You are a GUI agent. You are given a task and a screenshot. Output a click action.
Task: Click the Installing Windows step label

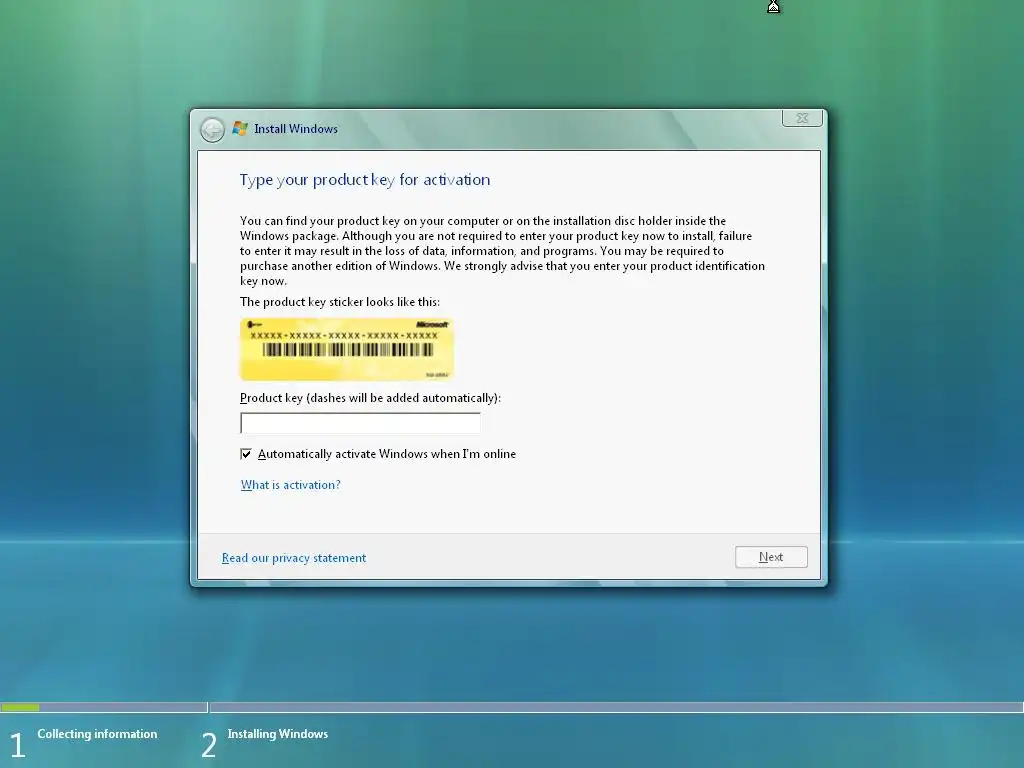tap(278, 734)
